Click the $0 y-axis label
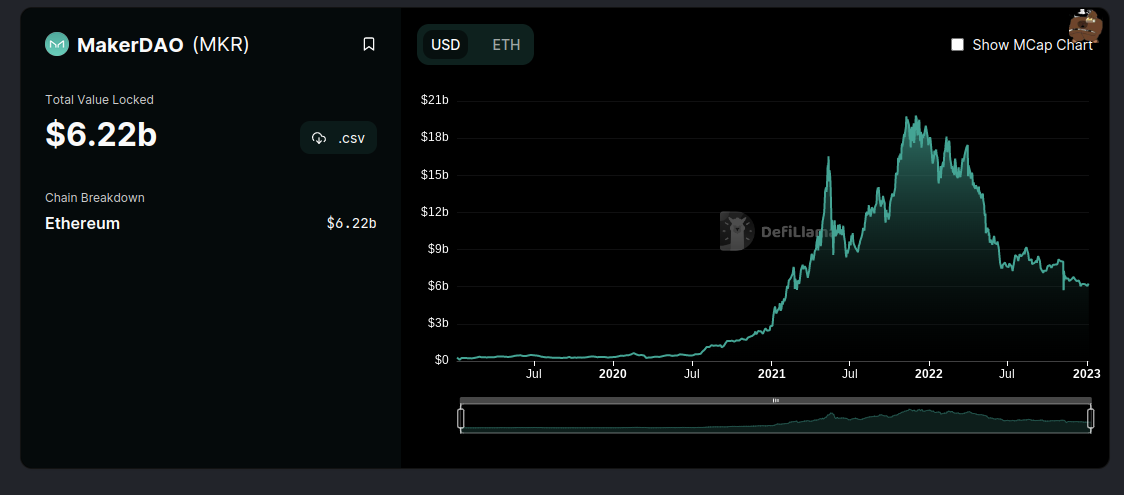 pyautogui.click(x=441, y=360)
